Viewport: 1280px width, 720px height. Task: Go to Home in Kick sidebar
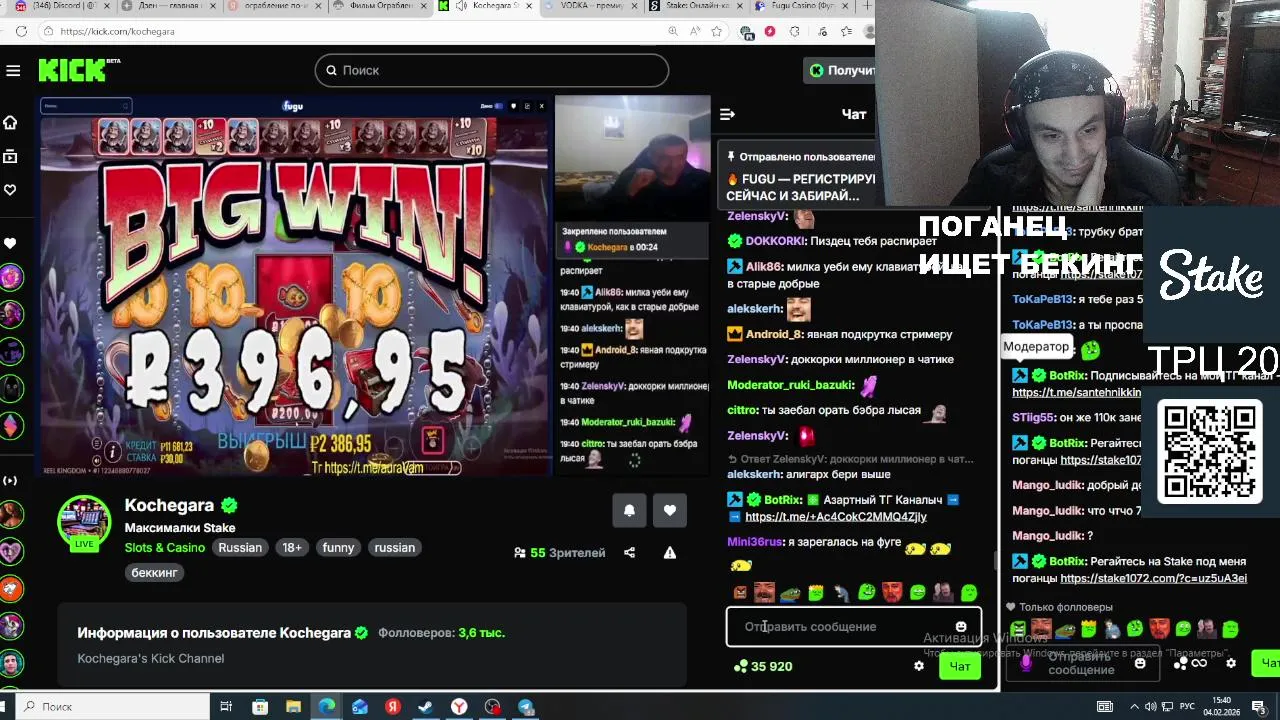[x=10, y=122]
